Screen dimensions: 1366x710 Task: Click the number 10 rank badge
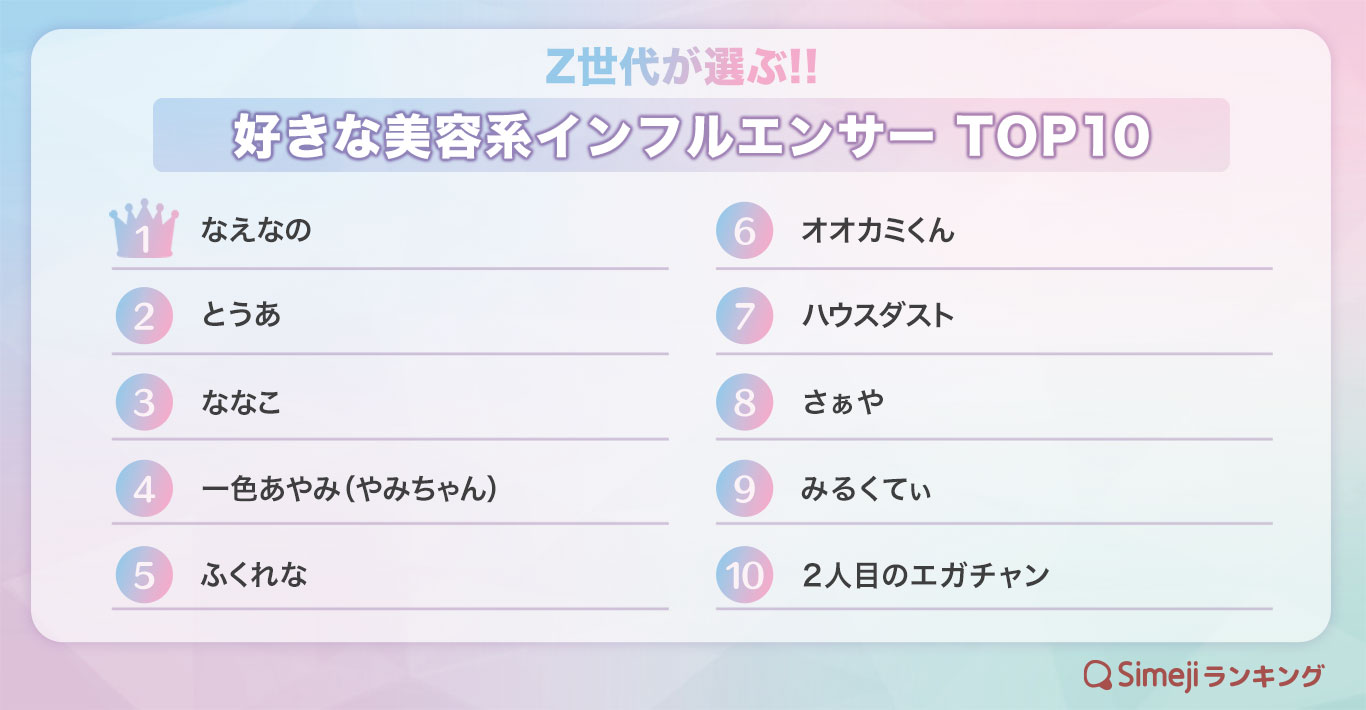coord(744,575)
